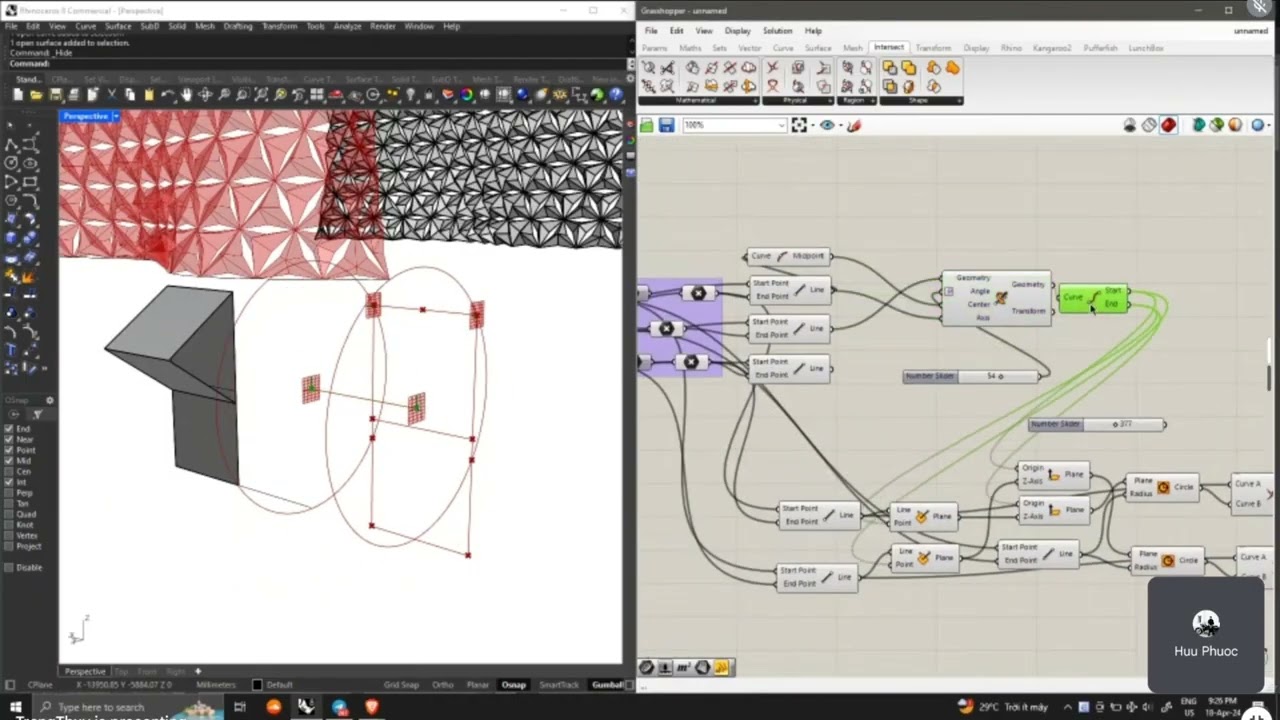Click the color wheel properties icon in Rhino
This screenshot has width=1280, height=720.
coord(466,95)
